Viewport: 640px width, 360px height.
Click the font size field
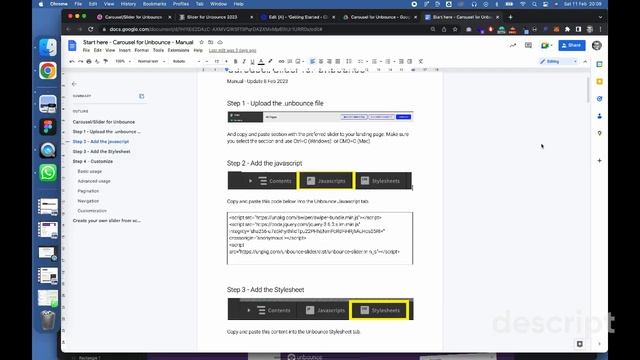(x=217, y=61)
